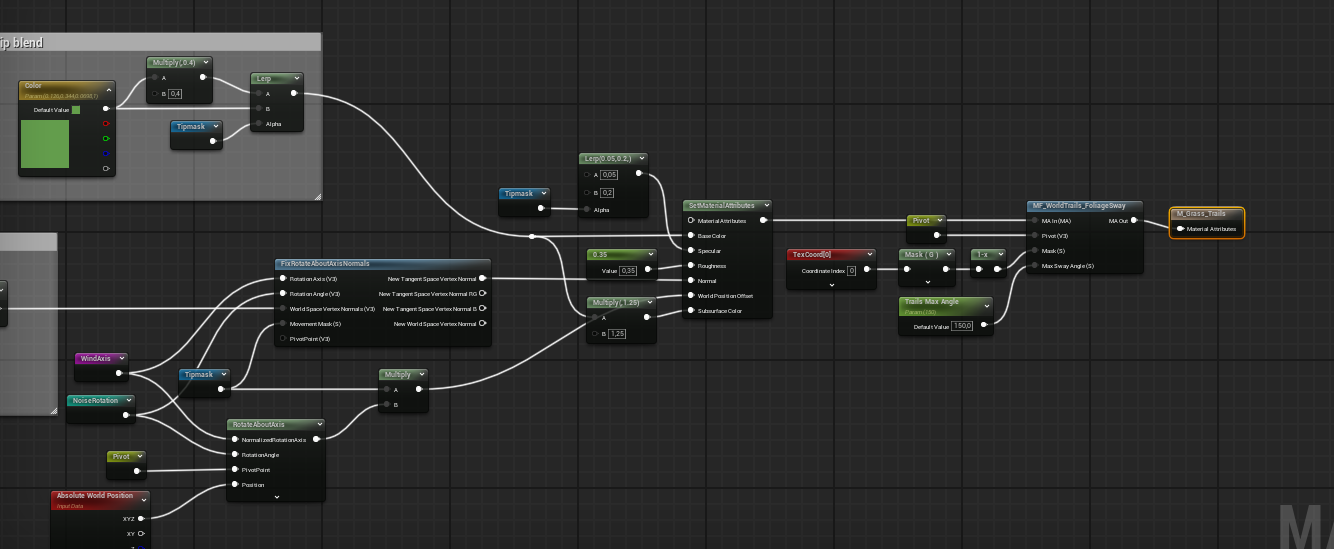Click the Coordinate Index field on TexCoord[0]
The height and width of the screenshot is (549, 1334).
point(853,270)
